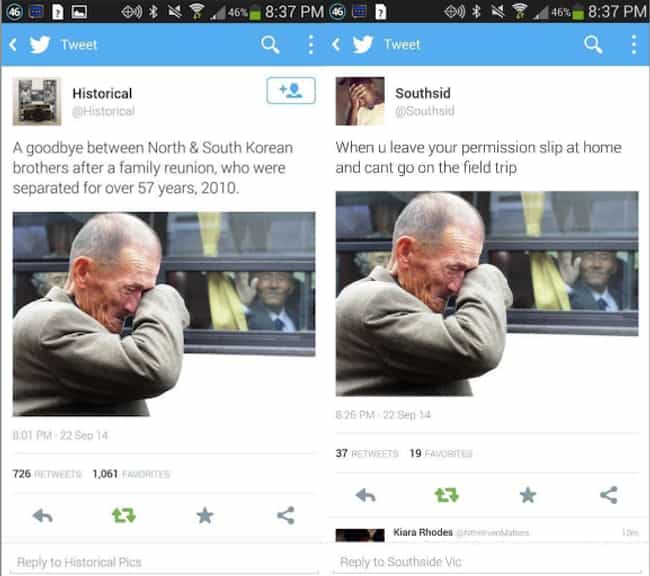Reply to the Southsid tweet via arrow icon
650x576 pixels.
coord(366,495)
